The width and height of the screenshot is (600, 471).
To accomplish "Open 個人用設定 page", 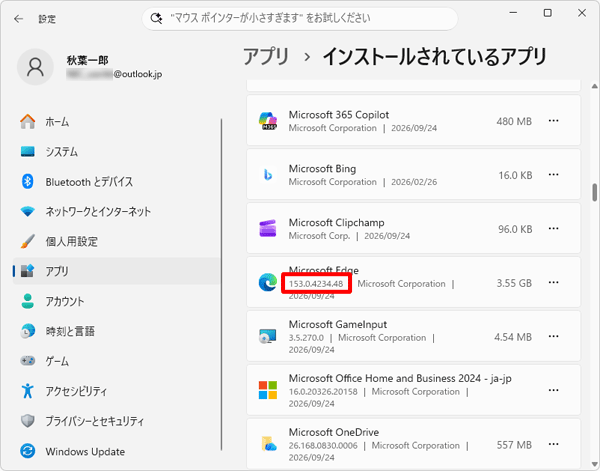I will point(117,241).
